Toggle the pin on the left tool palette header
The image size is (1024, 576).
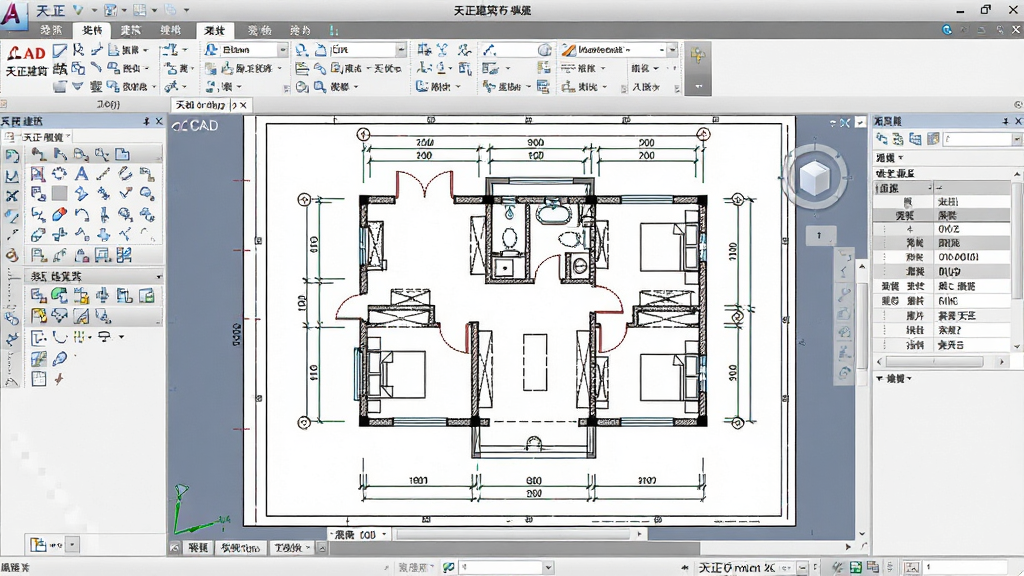[146, 121]
